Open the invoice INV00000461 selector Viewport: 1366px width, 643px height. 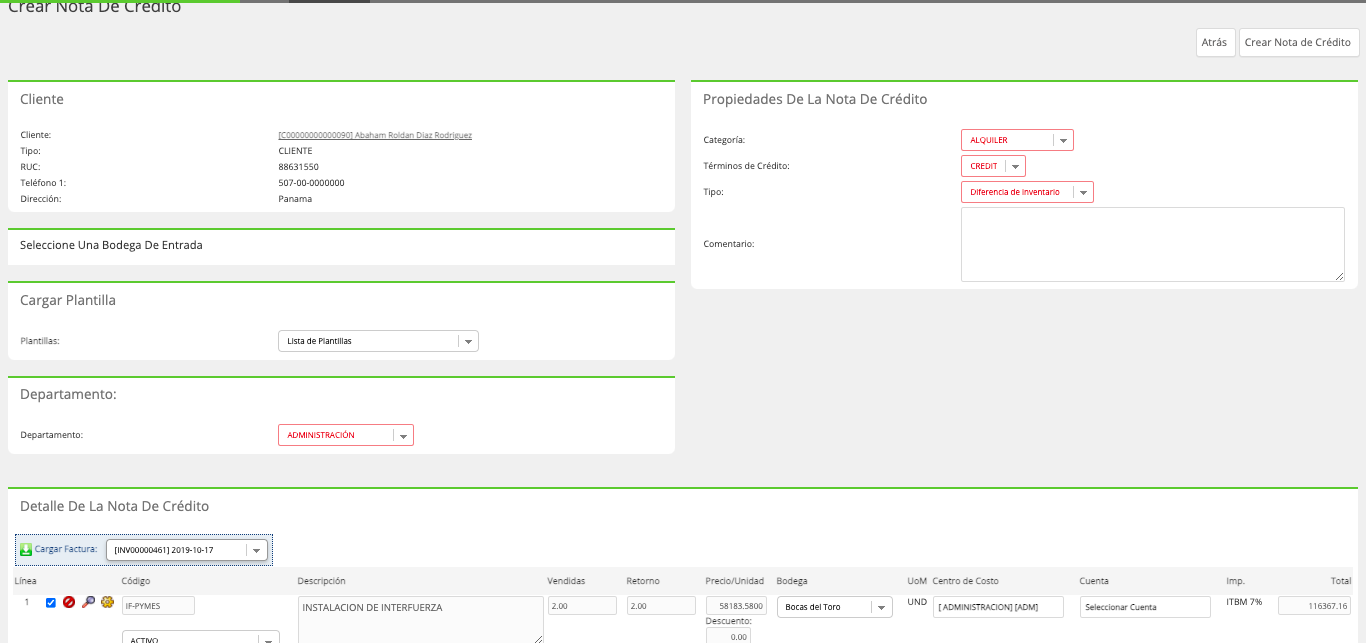[187, 550]
